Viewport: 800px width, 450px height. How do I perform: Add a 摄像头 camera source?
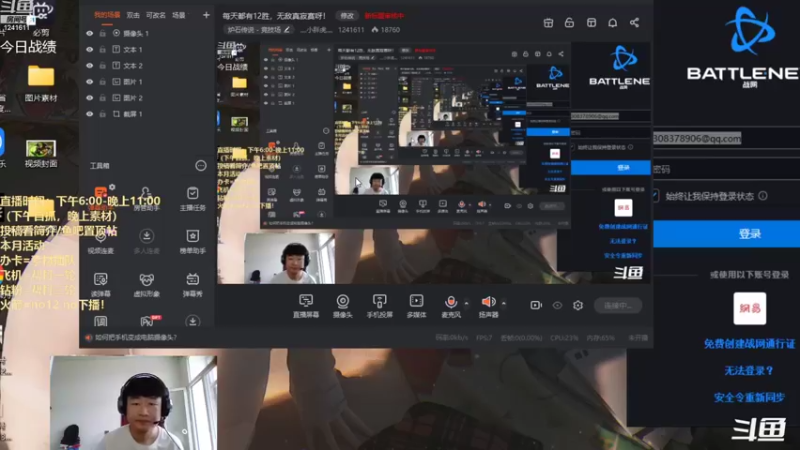coord(342,306)
